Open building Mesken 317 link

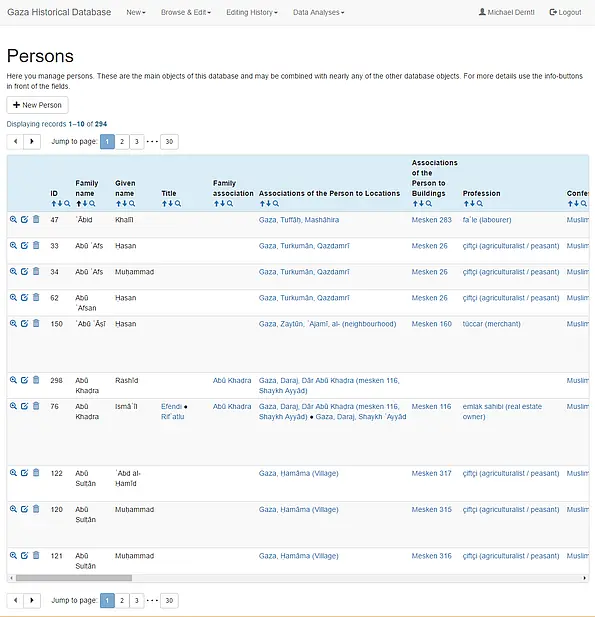[431, 473]
